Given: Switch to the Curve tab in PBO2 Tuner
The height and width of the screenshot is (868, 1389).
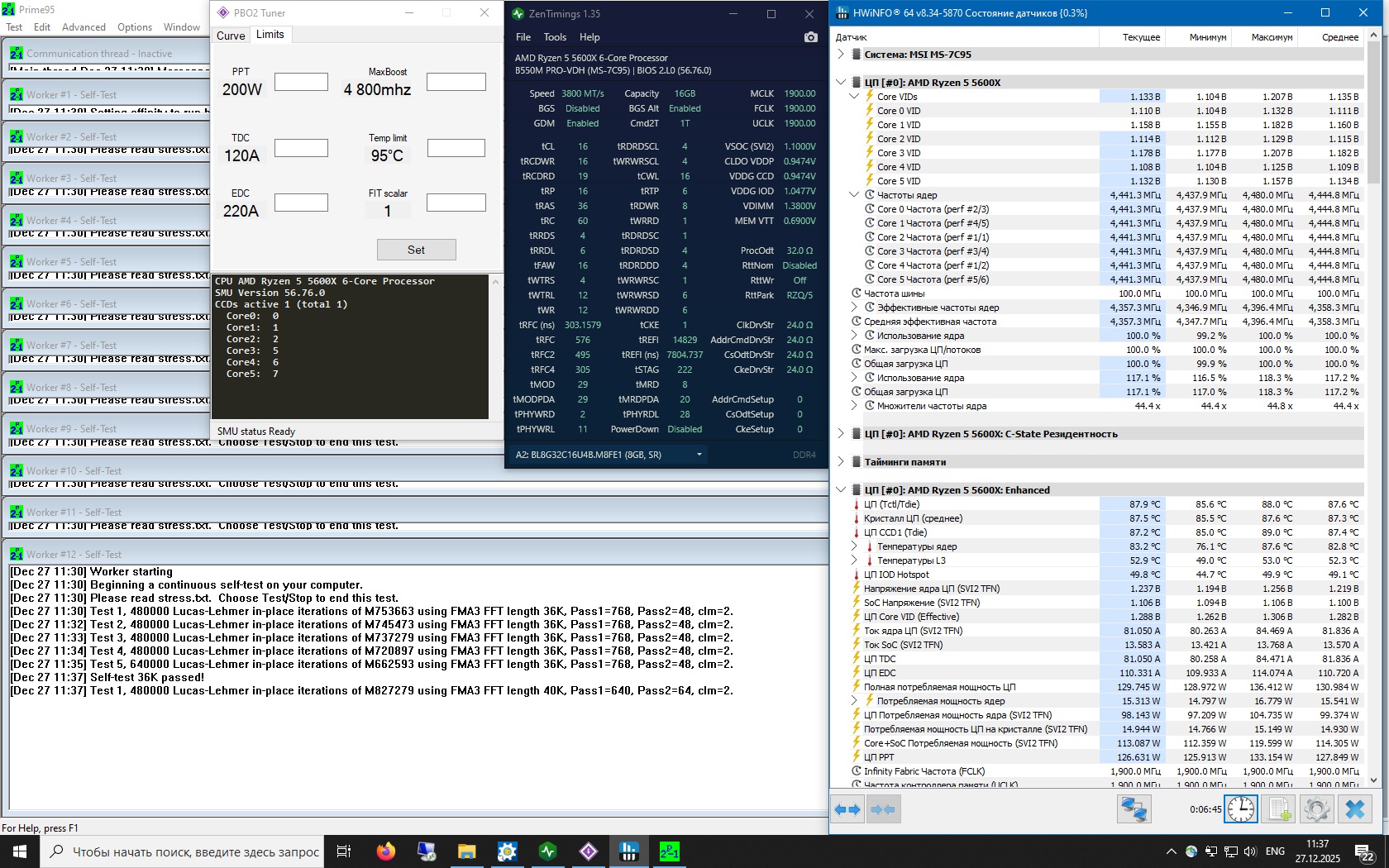Looking at the screenshot, I should click(x=231, y=36).
